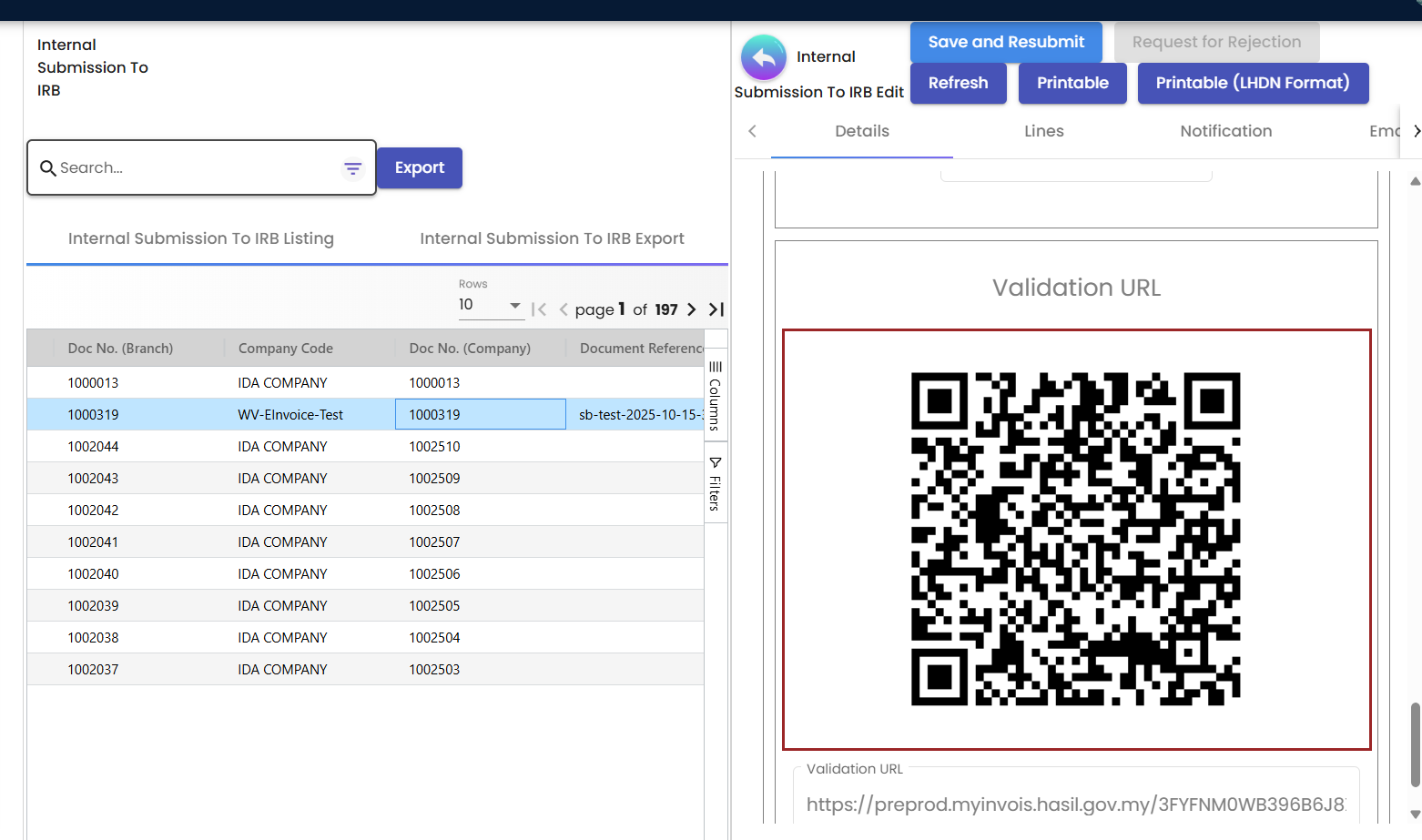The image size is (1422, 840).
Task: Go to first page using the skip-back icon
Action: coord(539,309)
